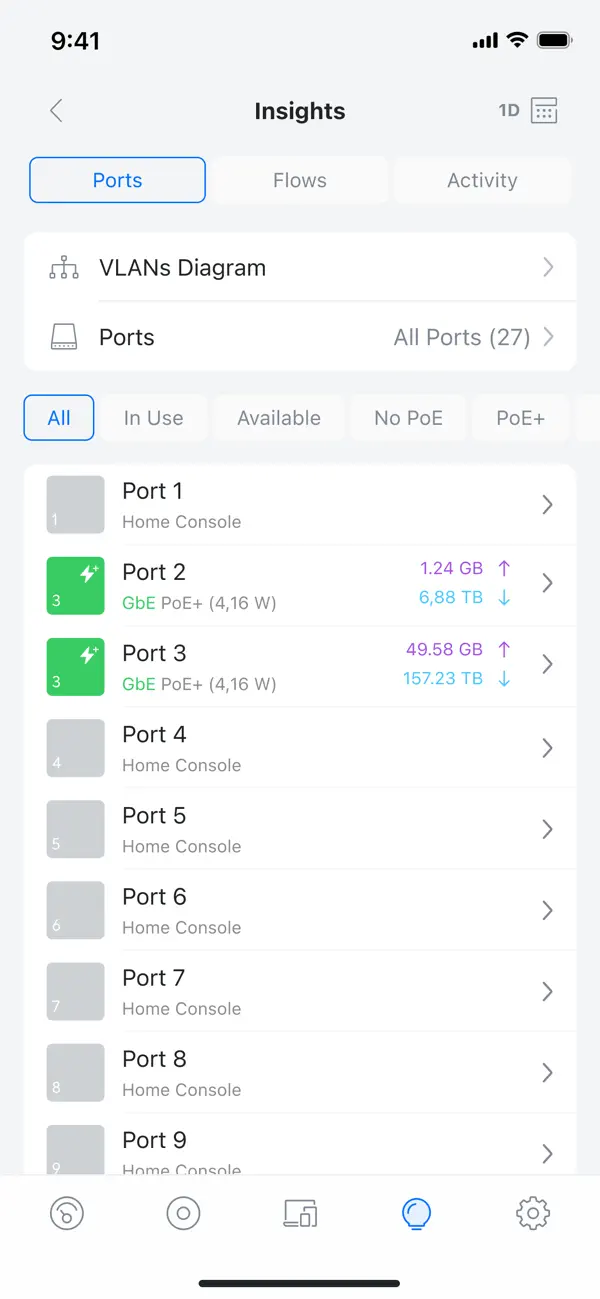
Task: Click the PoE lightning icon on Port 2
Action: pos(87,571)
